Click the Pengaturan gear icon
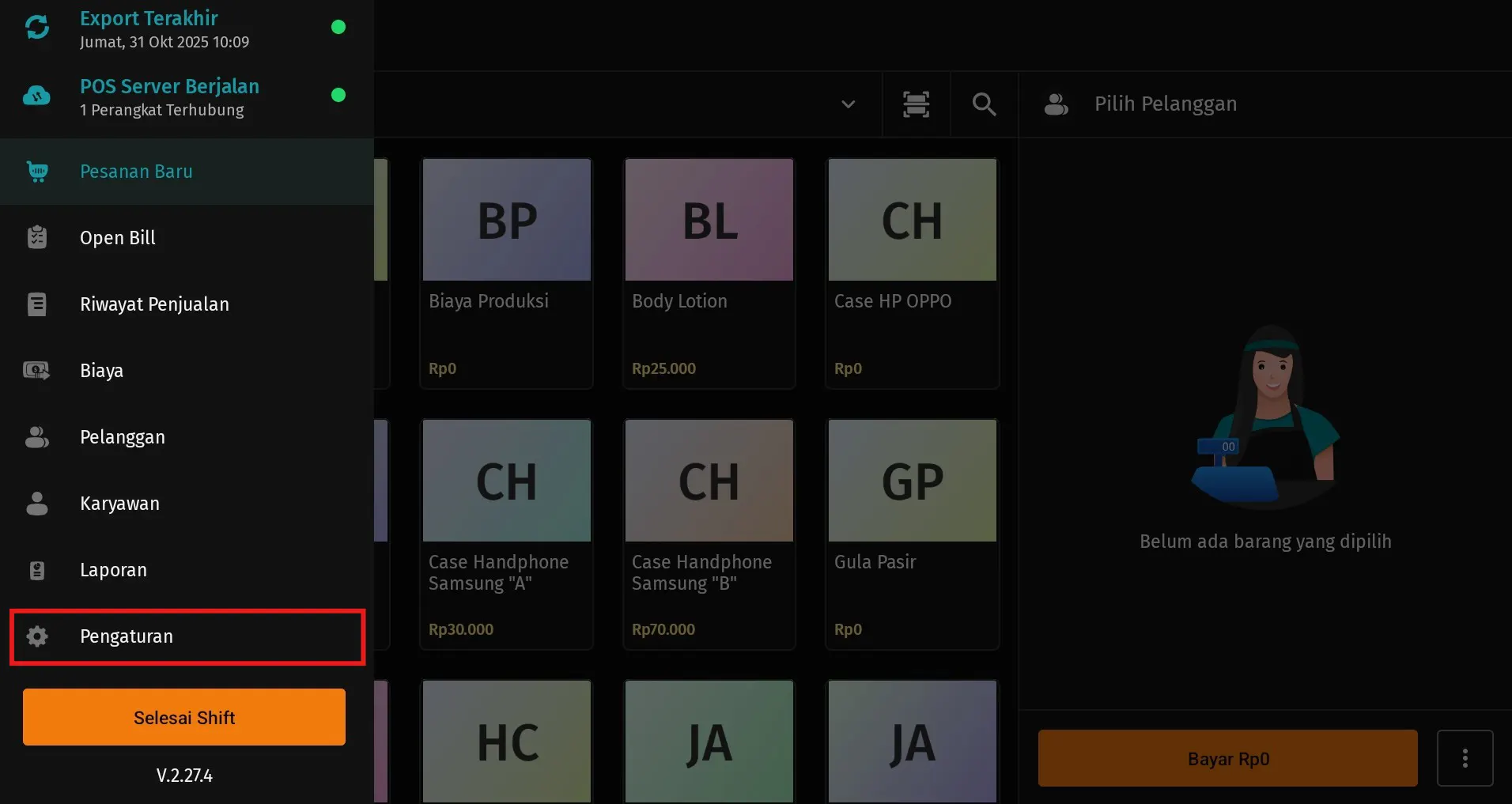The width and height of the screenshot is (1512, 804). (x=37, y=636)
